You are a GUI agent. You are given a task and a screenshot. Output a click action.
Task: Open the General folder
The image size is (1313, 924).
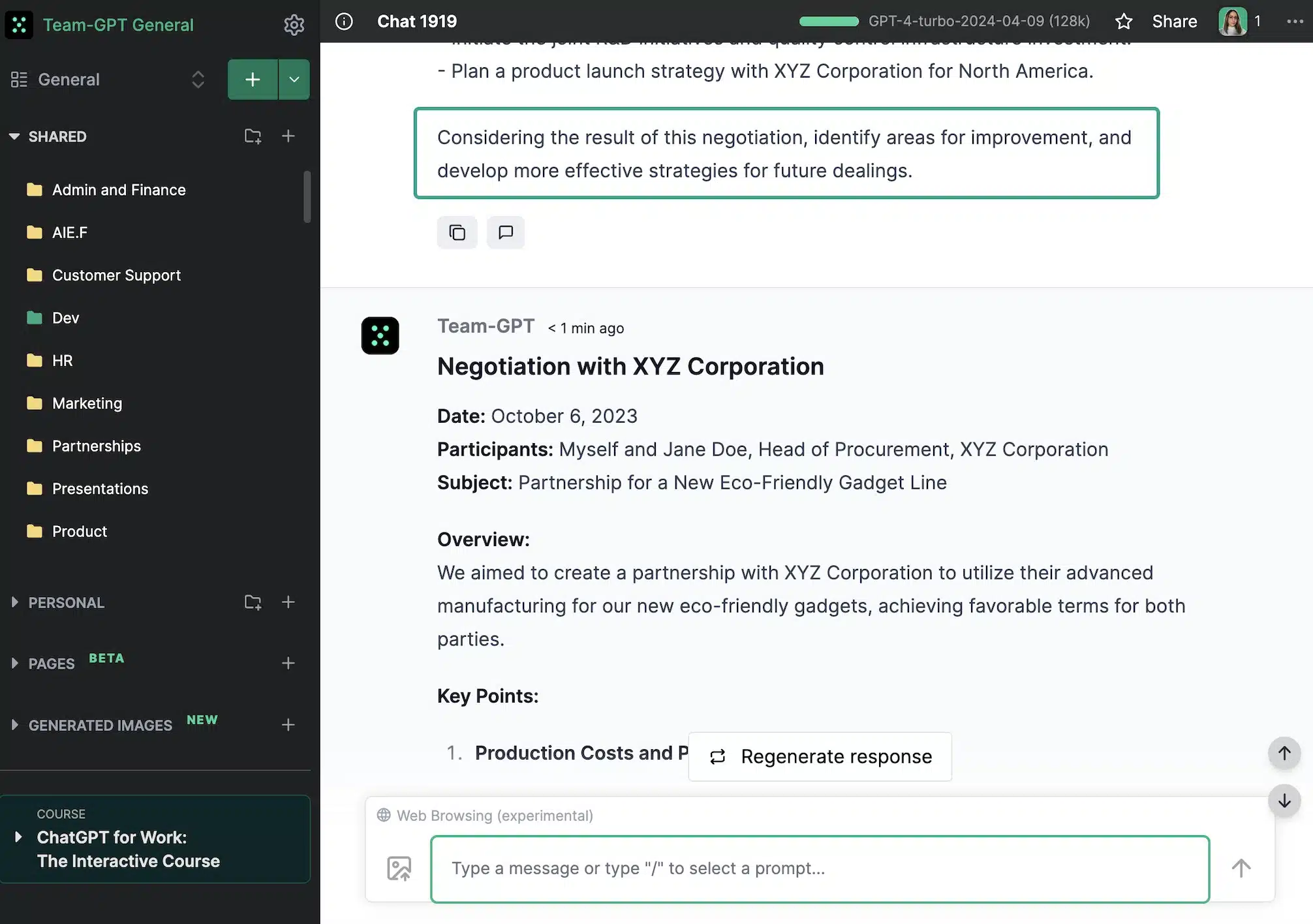[x=68, y=79]
